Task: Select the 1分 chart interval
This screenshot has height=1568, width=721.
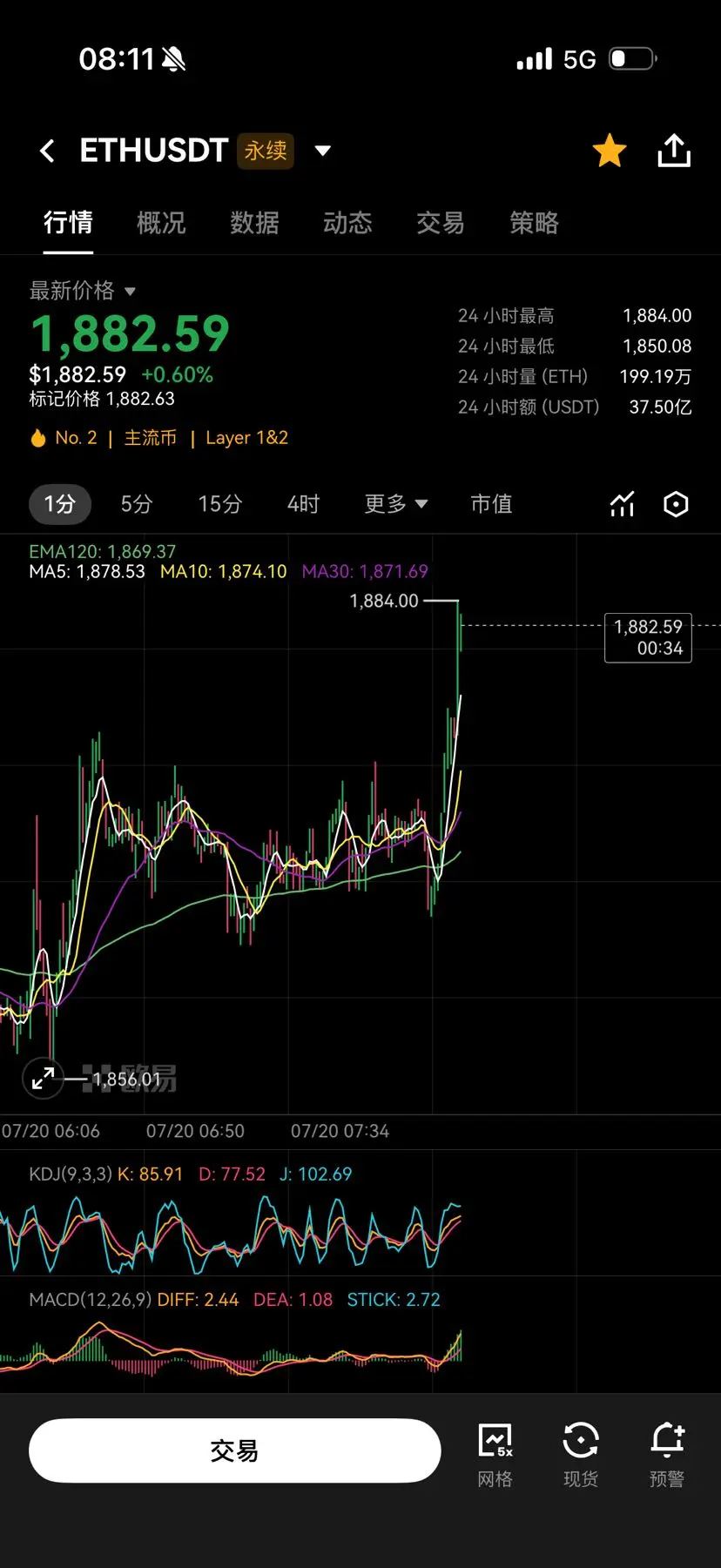Action: pyautogui.click(x=60, y=504)
